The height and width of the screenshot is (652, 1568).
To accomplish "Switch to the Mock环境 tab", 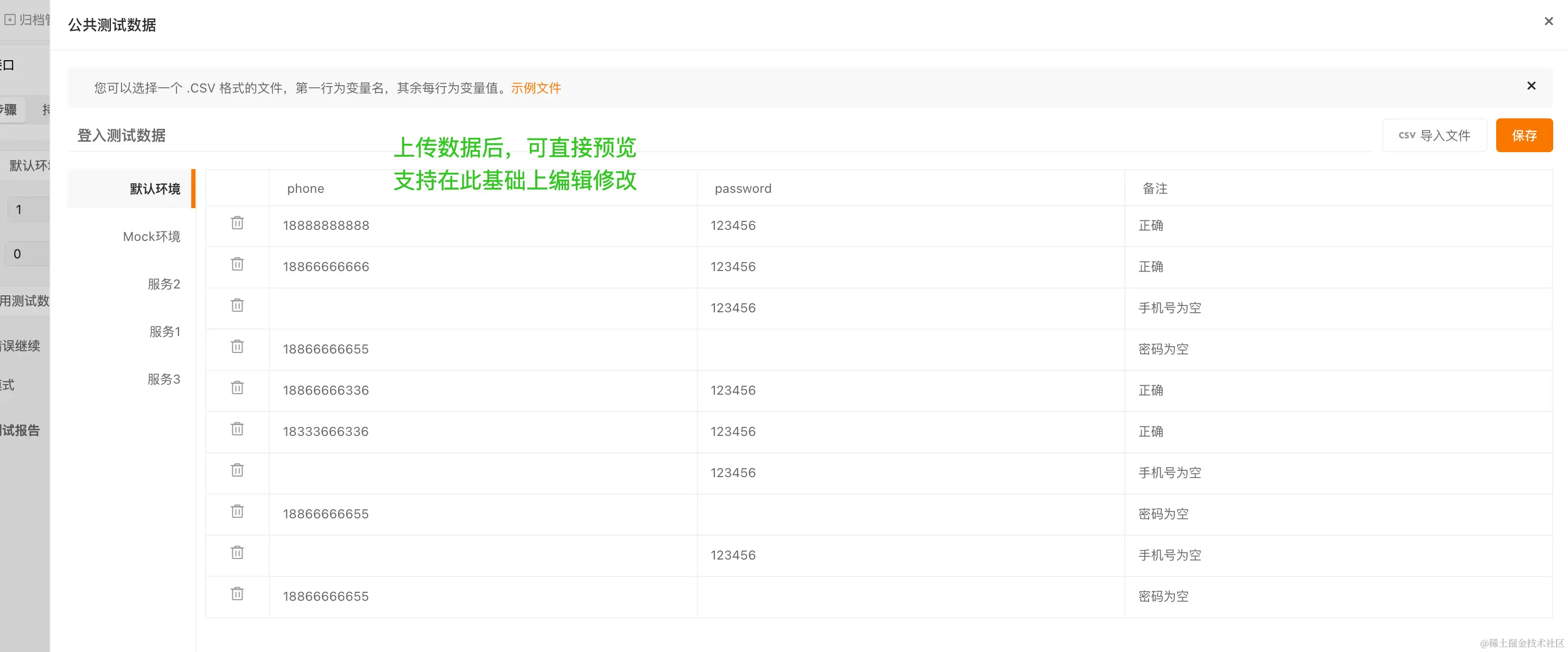I will pos(152,236).
